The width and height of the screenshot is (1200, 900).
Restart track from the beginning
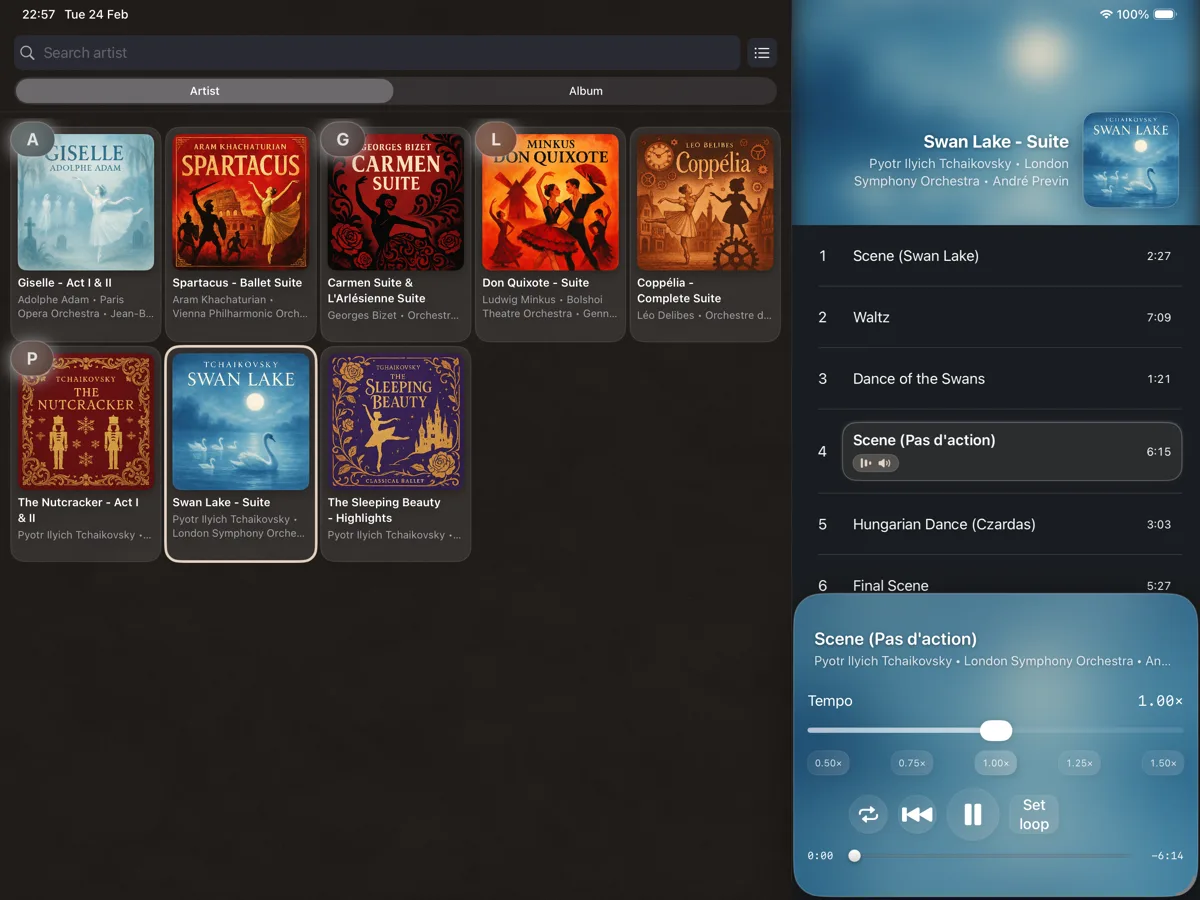click(918, 814)
